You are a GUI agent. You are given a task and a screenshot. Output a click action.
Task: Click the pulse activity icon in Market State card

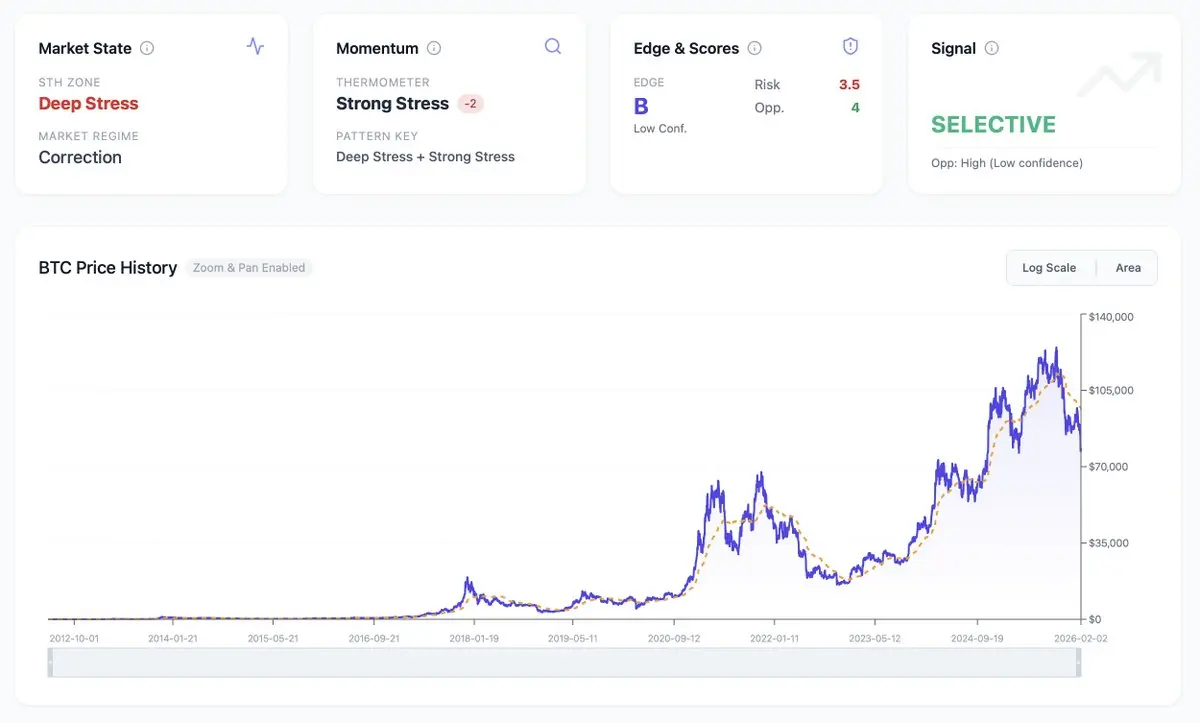255,46
